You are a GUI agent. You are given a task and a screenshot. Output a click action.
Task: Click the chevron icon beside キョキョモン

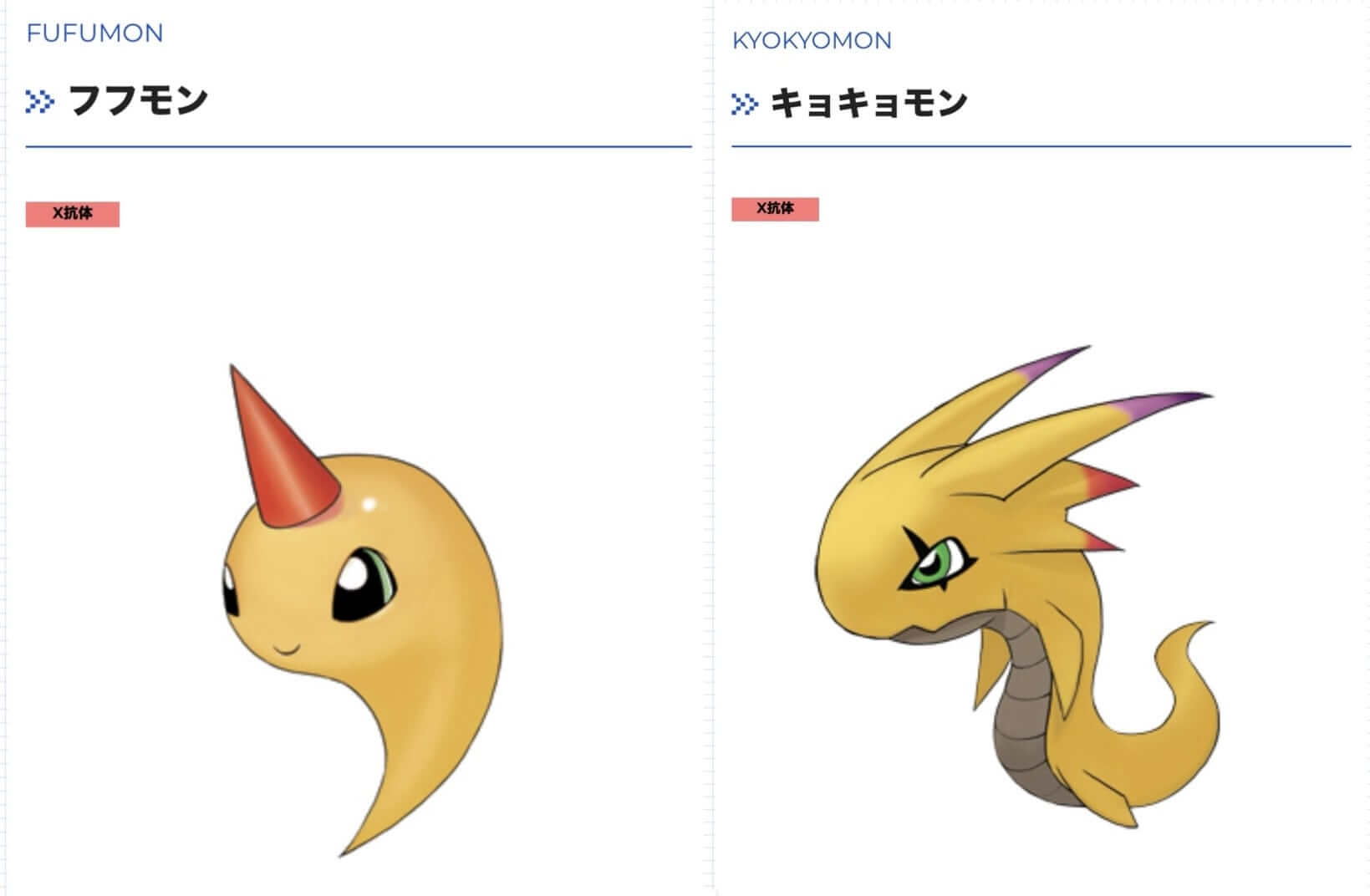pos(744,104)
